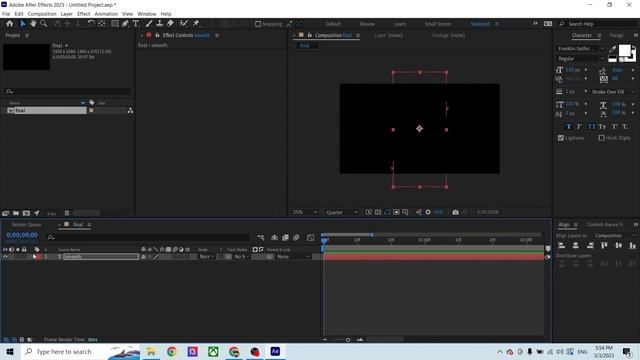Click the new composition icon in the Project panel

26,213
